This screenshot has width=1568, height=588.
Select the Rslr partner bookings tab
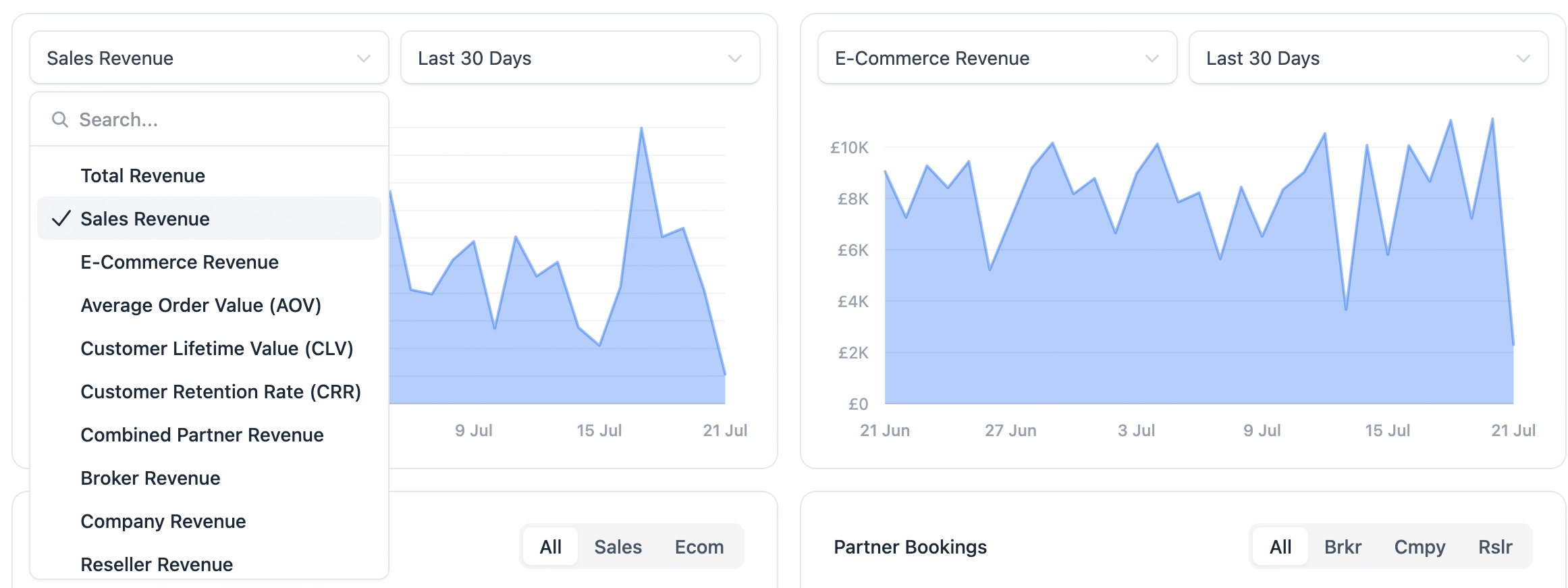(1494, 547)
